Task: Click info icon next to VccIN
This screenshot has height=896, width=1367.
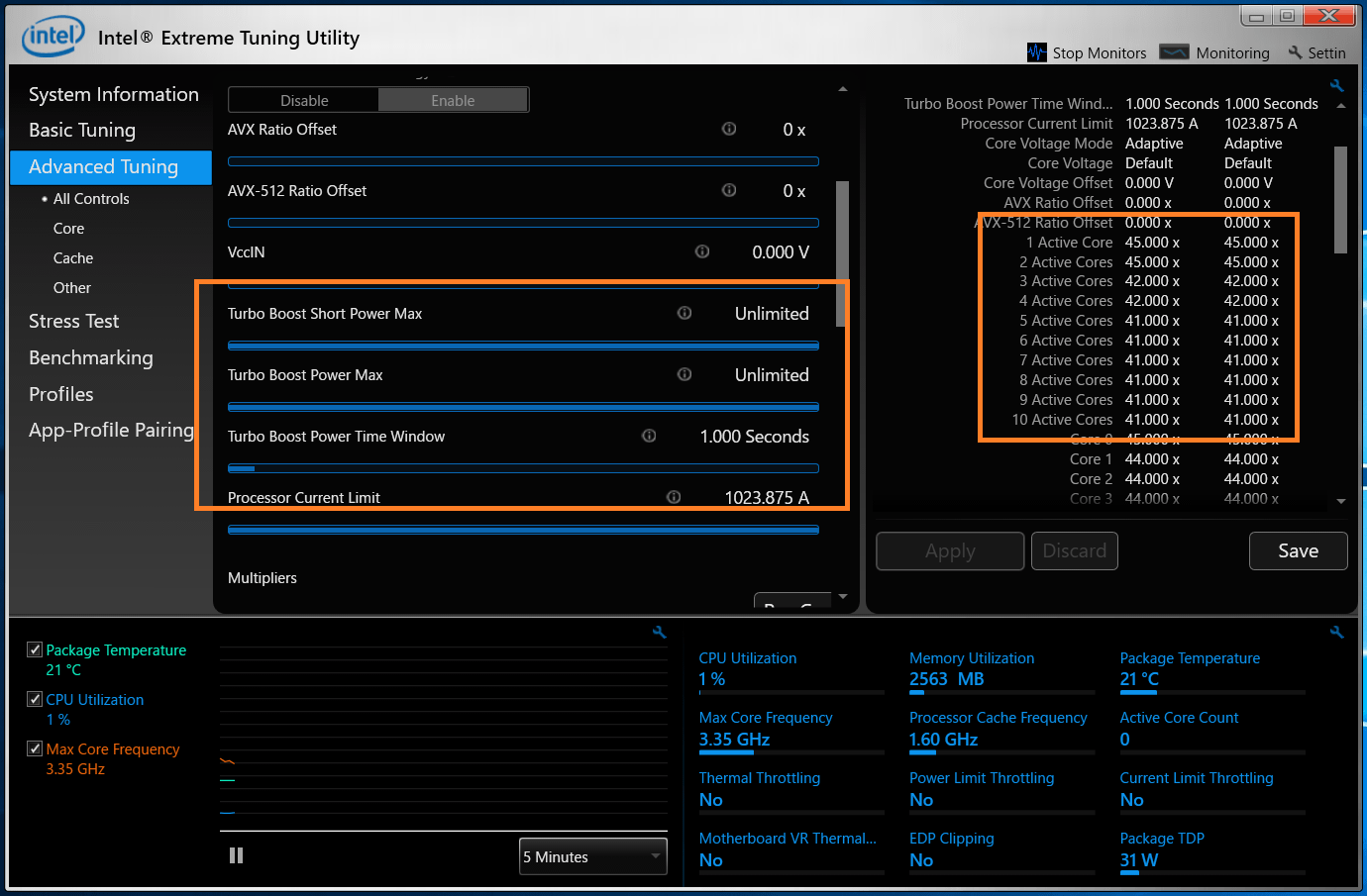Action: click(x=702, y=251)
